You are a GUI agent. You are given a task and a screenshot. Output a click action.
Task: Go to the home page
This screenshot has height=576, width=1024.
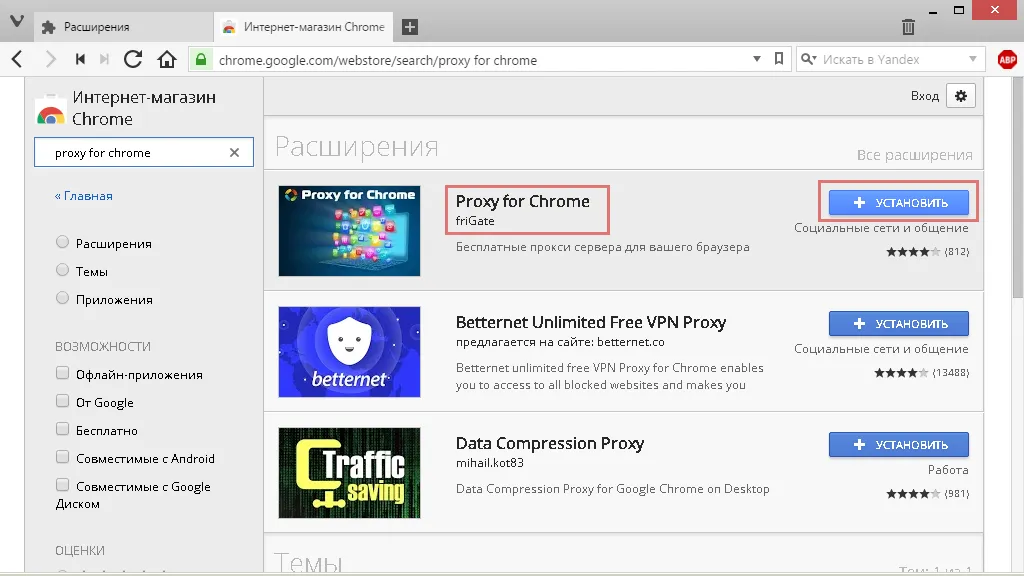(167, 59)
